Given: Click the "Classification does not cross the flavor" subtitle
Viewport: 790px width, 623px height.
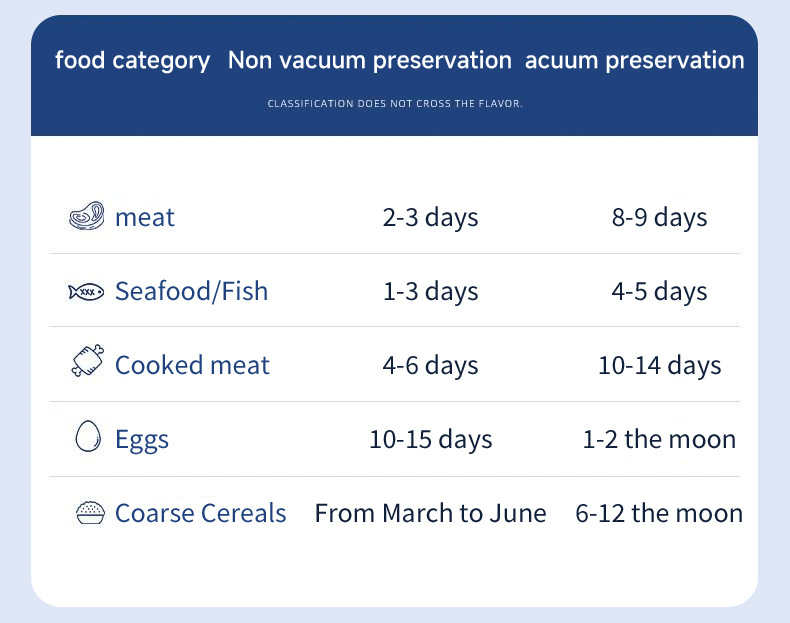Looking at the screenshot, I should [x=395, y=104].
